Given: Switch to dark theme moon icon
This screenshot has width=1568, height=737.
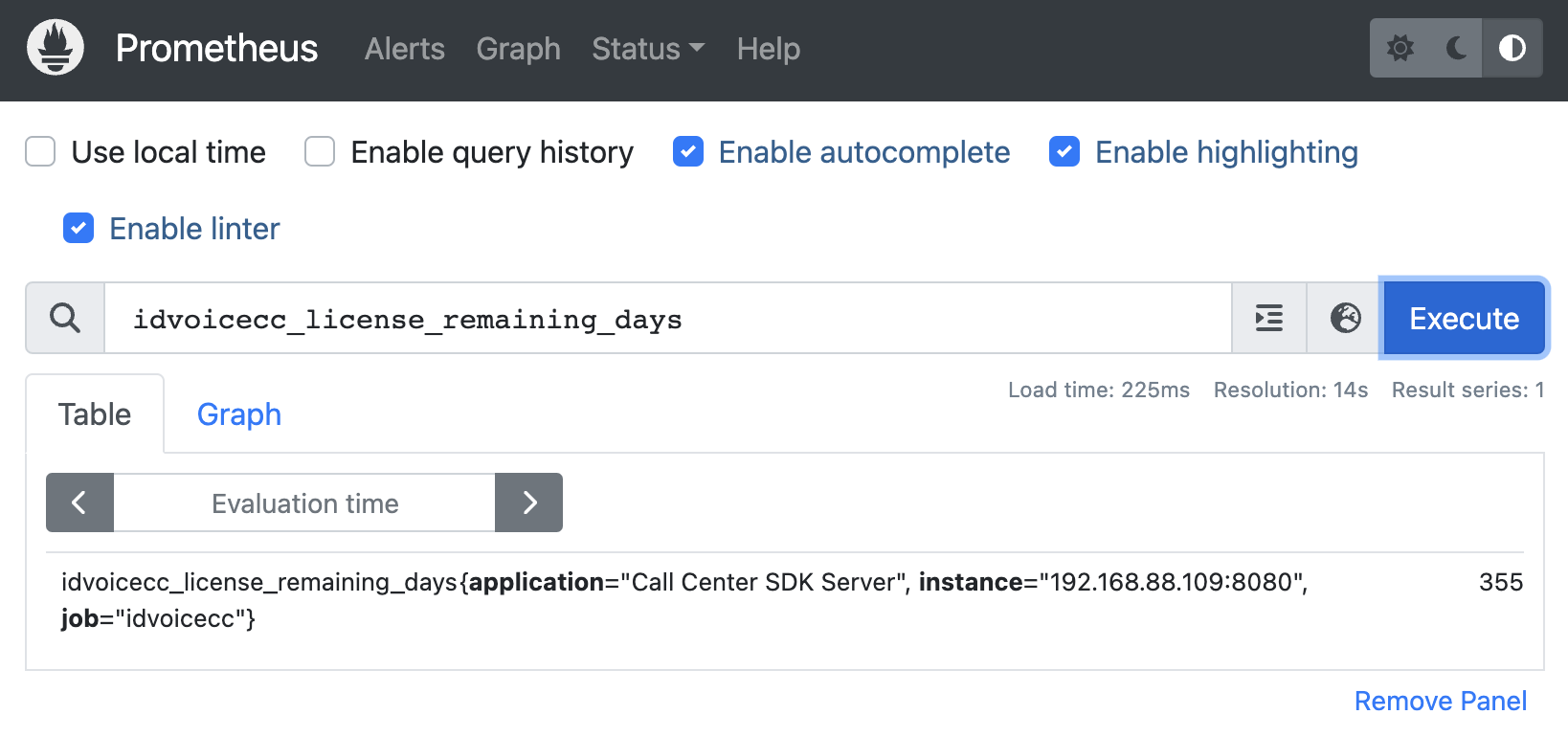Looking at the screenshot, I should [1456, 48].
